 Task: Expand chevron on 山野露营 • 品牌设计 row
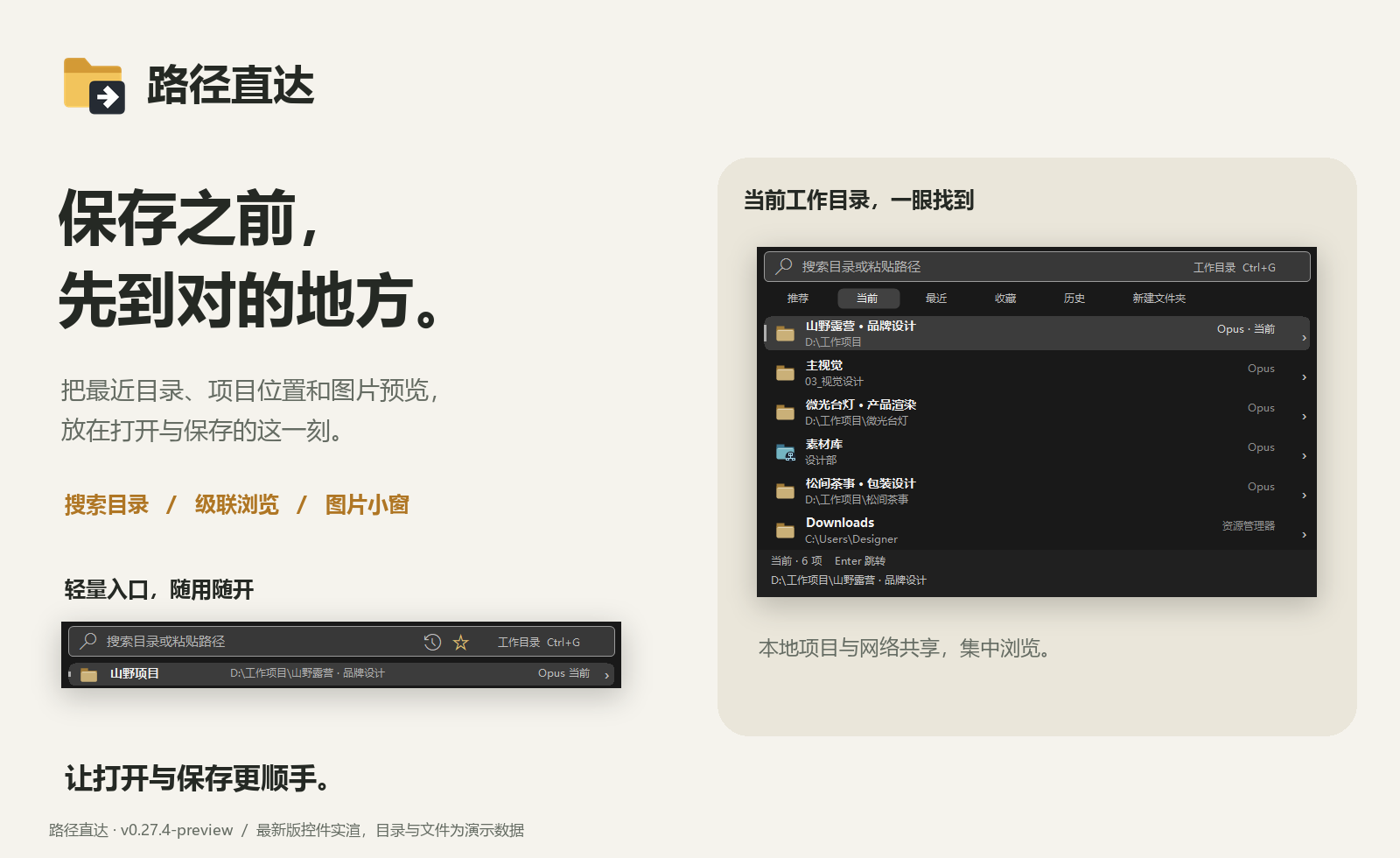[x=1304, y=338]
